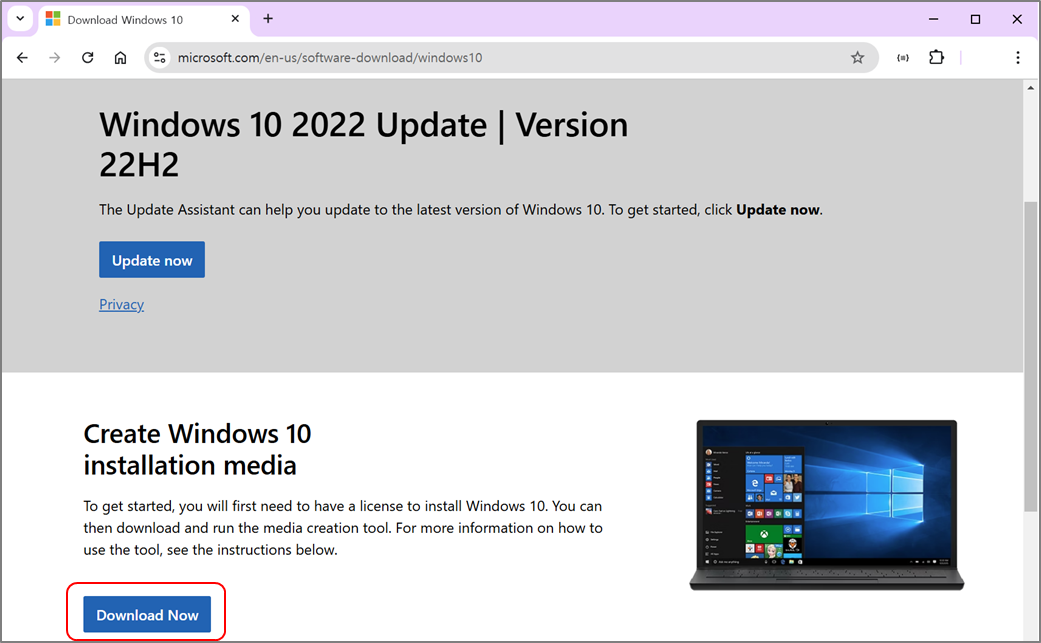Click the Windows 10 laptop image
This screenshot has width=1041, height=643.
(x=827, y=505)
